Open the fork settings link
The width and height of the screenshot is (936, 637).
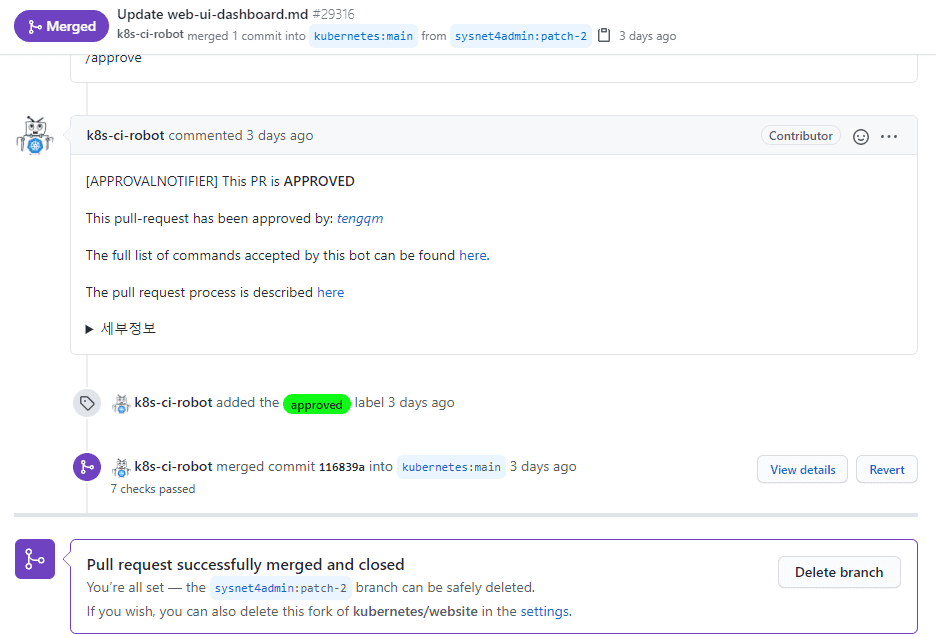pyautogui.click(x=544, y=611)
